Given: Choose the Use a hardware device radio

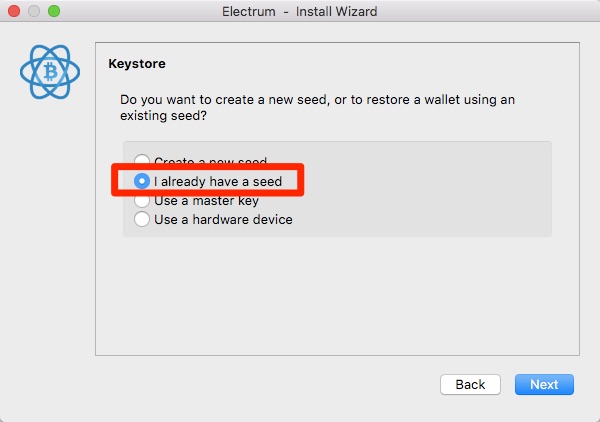Looking at the screenshot, I should [142, 219].
